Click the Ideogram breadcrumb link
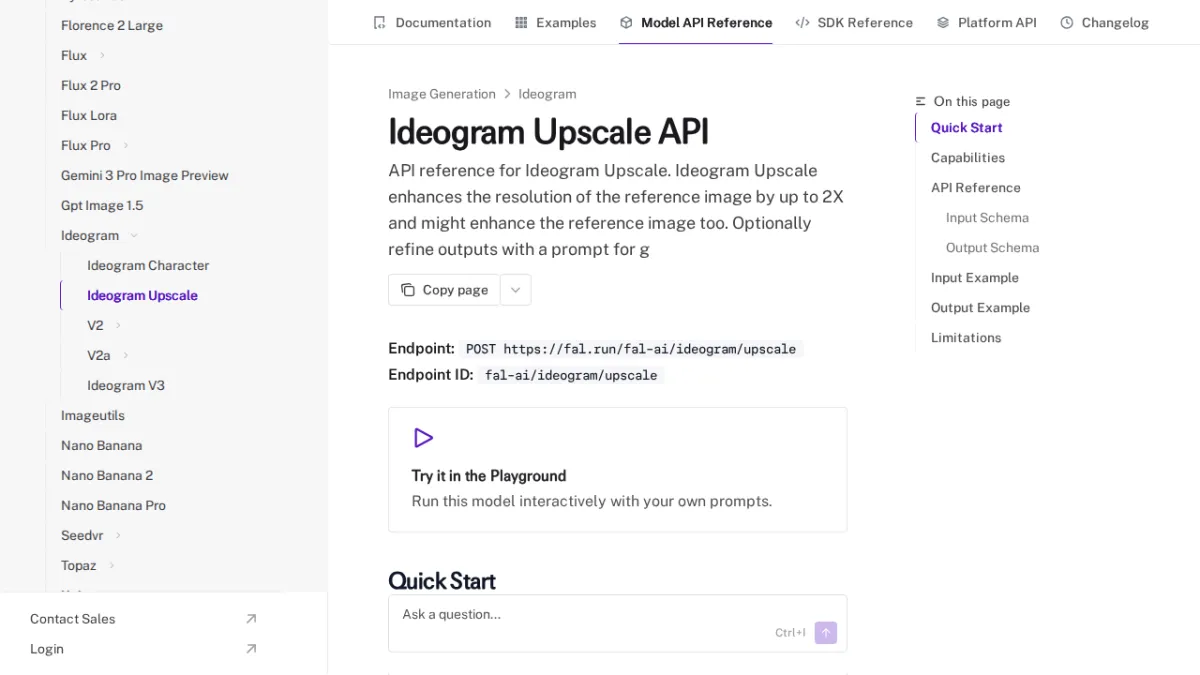The height and width of the screenshot is (675, 1200). tap(547, 94)
